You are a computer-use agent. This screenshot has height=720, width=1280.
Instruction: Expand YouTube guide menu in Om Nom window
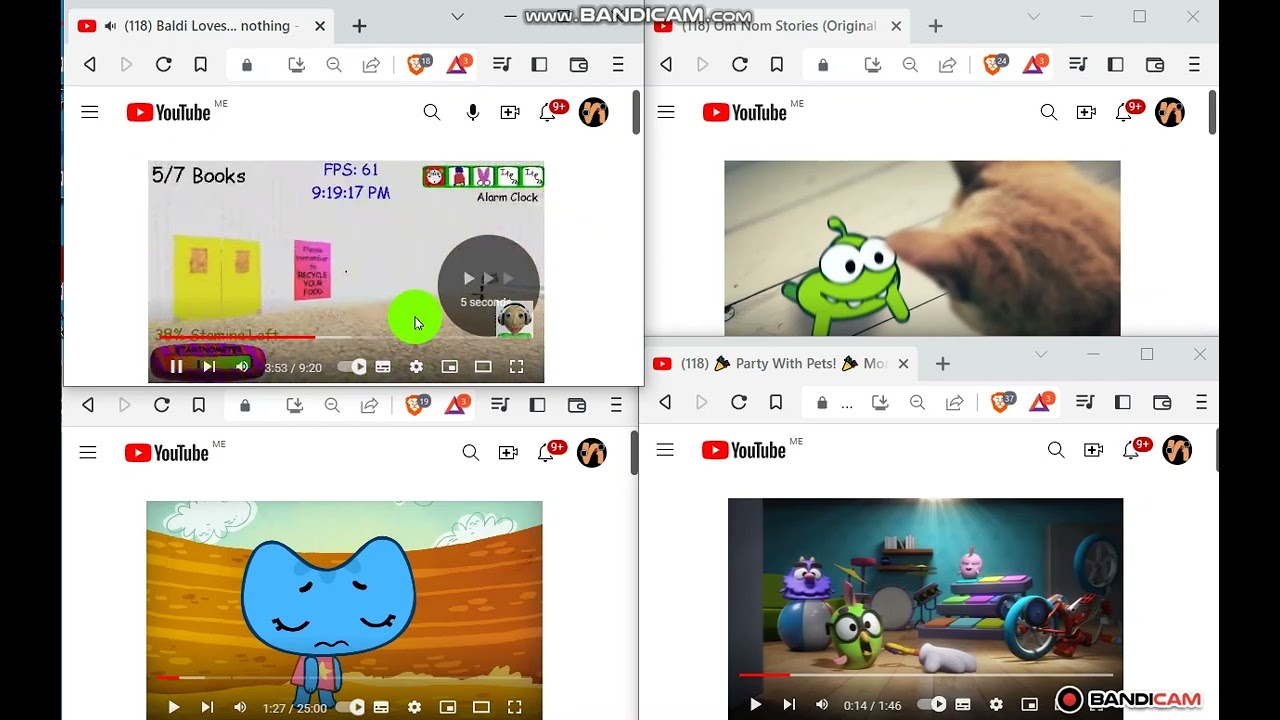(x=666, y=112)
